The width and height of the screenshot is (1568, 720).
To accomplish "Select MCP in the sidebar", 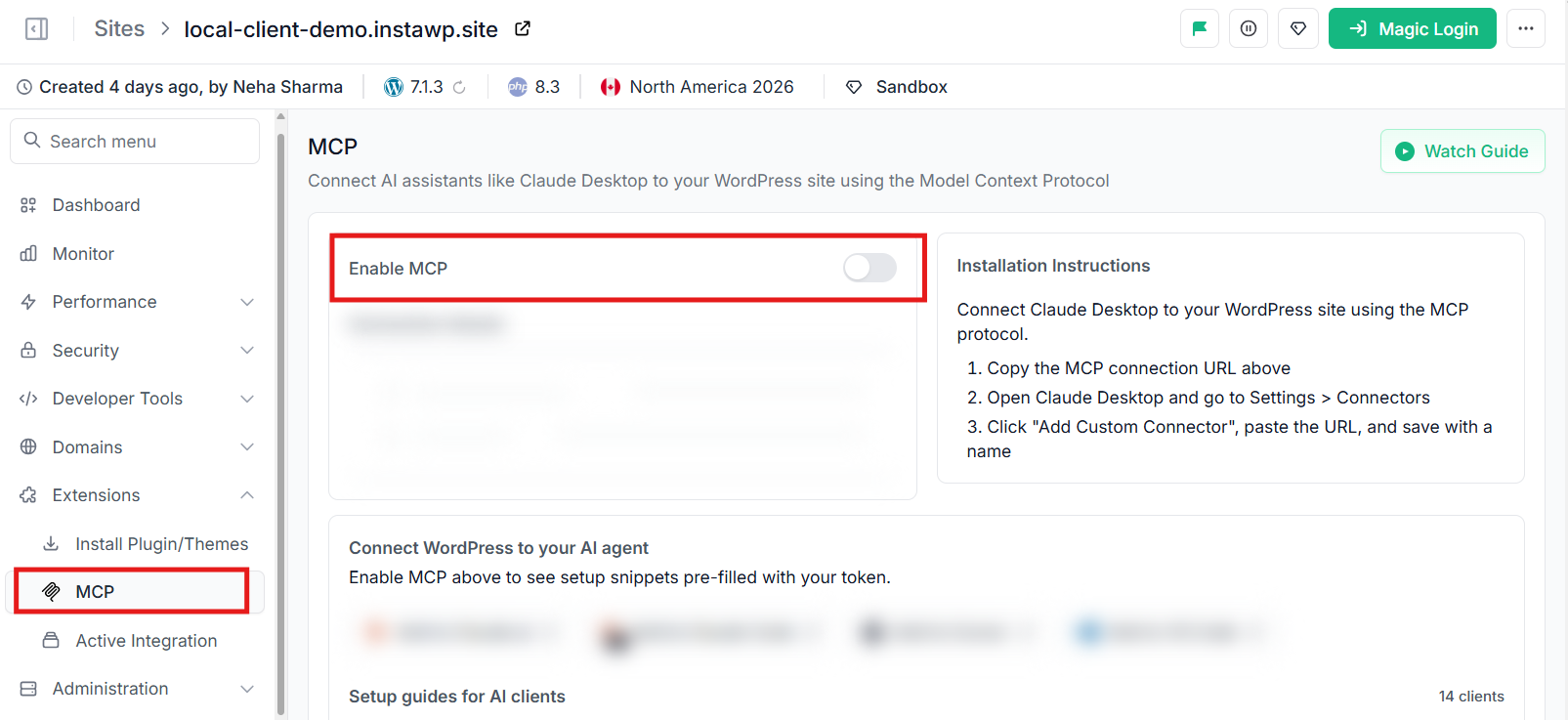I will pyautogui.click(x=135, y=592).
